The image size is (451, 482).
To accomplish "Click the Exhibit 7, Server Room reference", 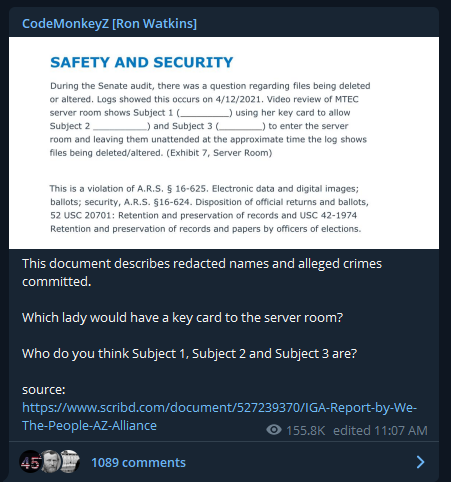I will [219, 153].
